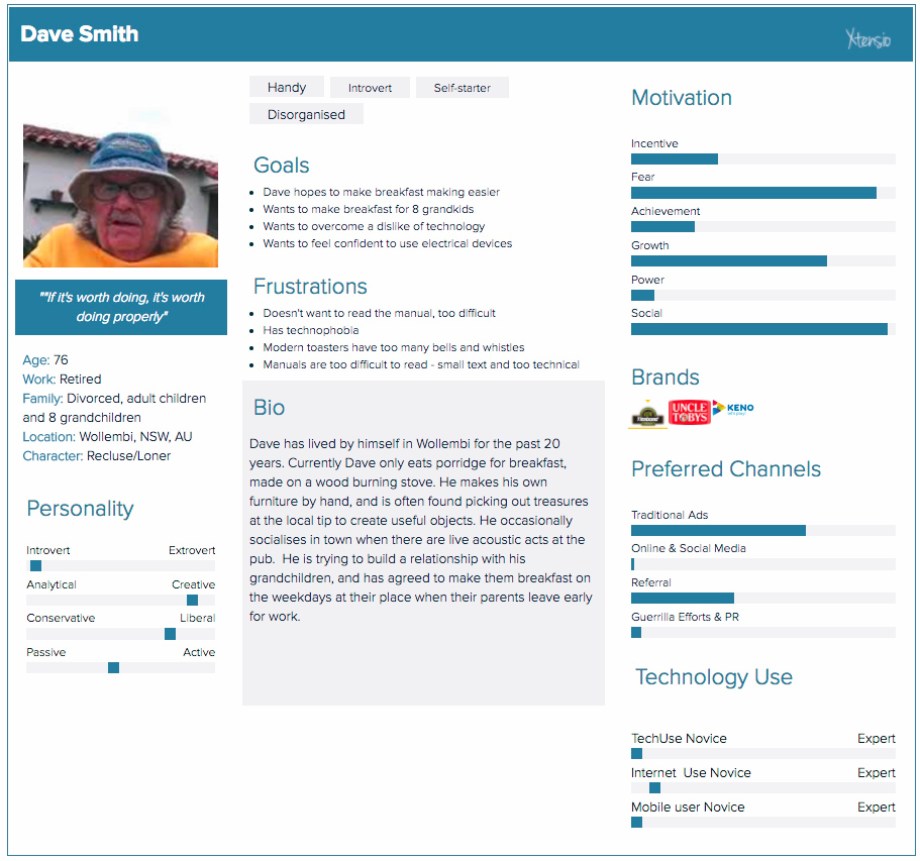
Task: Select the Uncle Tobys brand logo
Action: click(x=689, y=412)
